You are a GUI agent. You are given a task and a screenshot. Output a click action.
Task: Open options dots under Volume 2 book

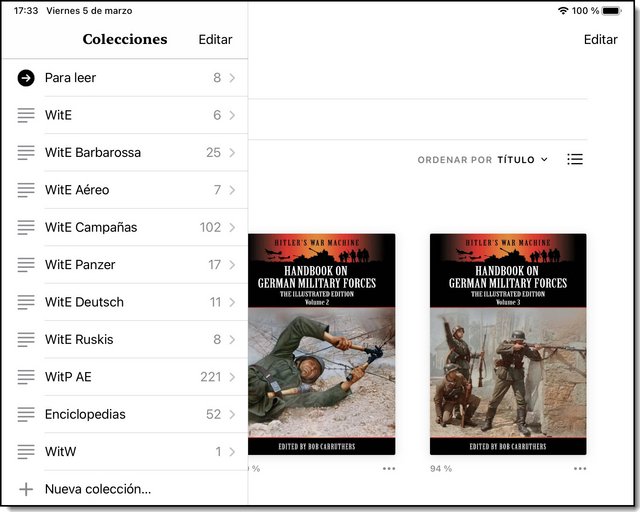[x=389, y=469]
